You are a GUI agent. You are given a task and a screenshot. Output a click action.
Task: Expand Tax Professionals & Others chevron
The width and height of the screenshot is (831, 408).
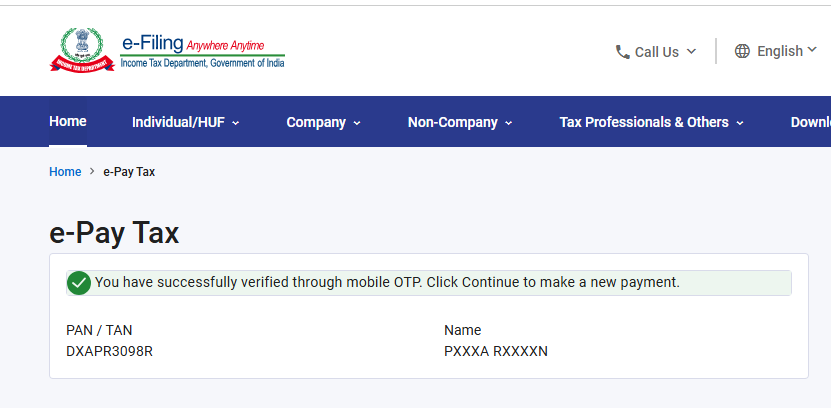(x=740, y=123)
